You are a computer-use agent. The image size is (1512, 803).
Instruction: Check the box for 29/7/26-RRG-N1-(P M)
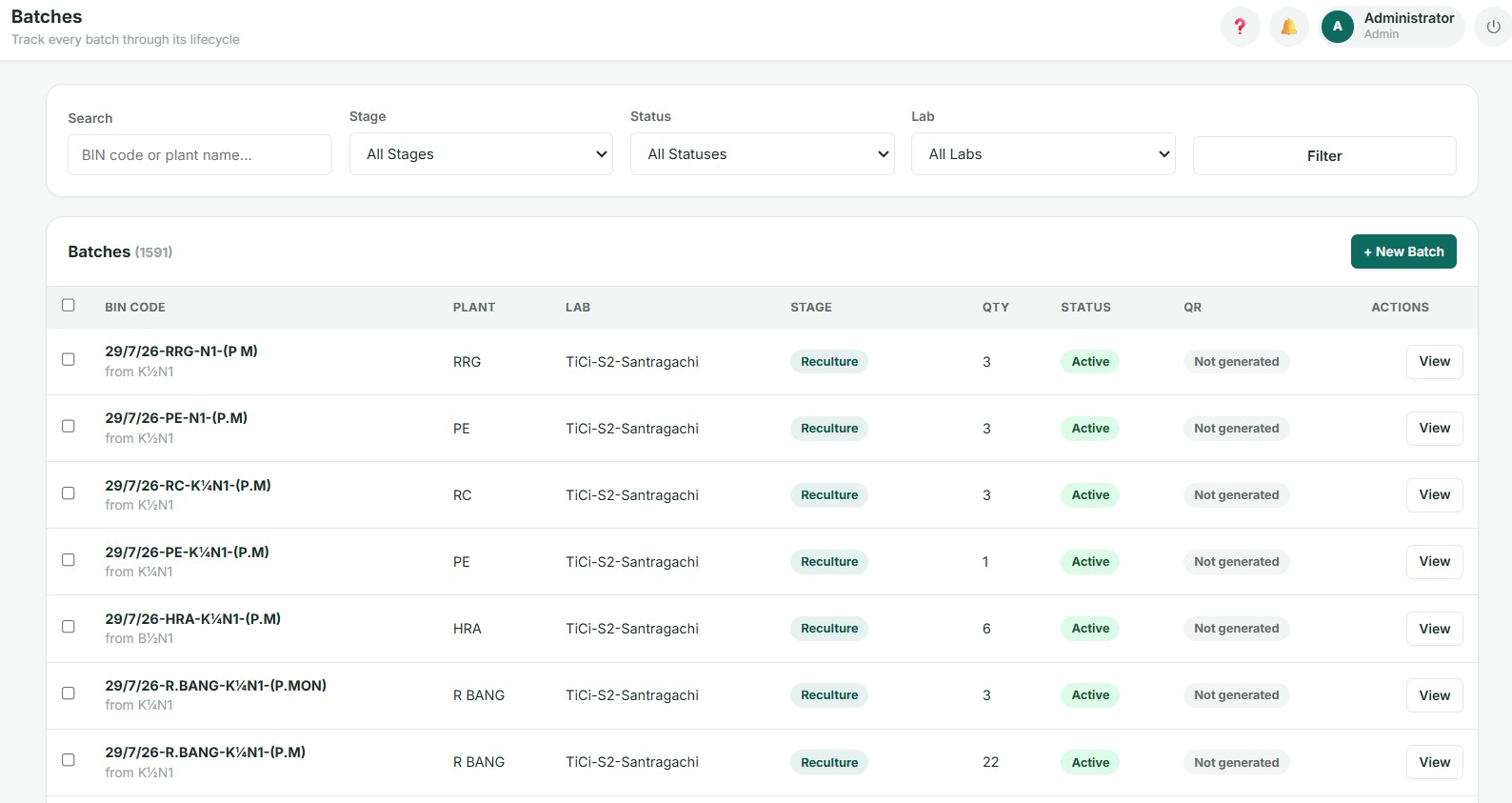69,359
